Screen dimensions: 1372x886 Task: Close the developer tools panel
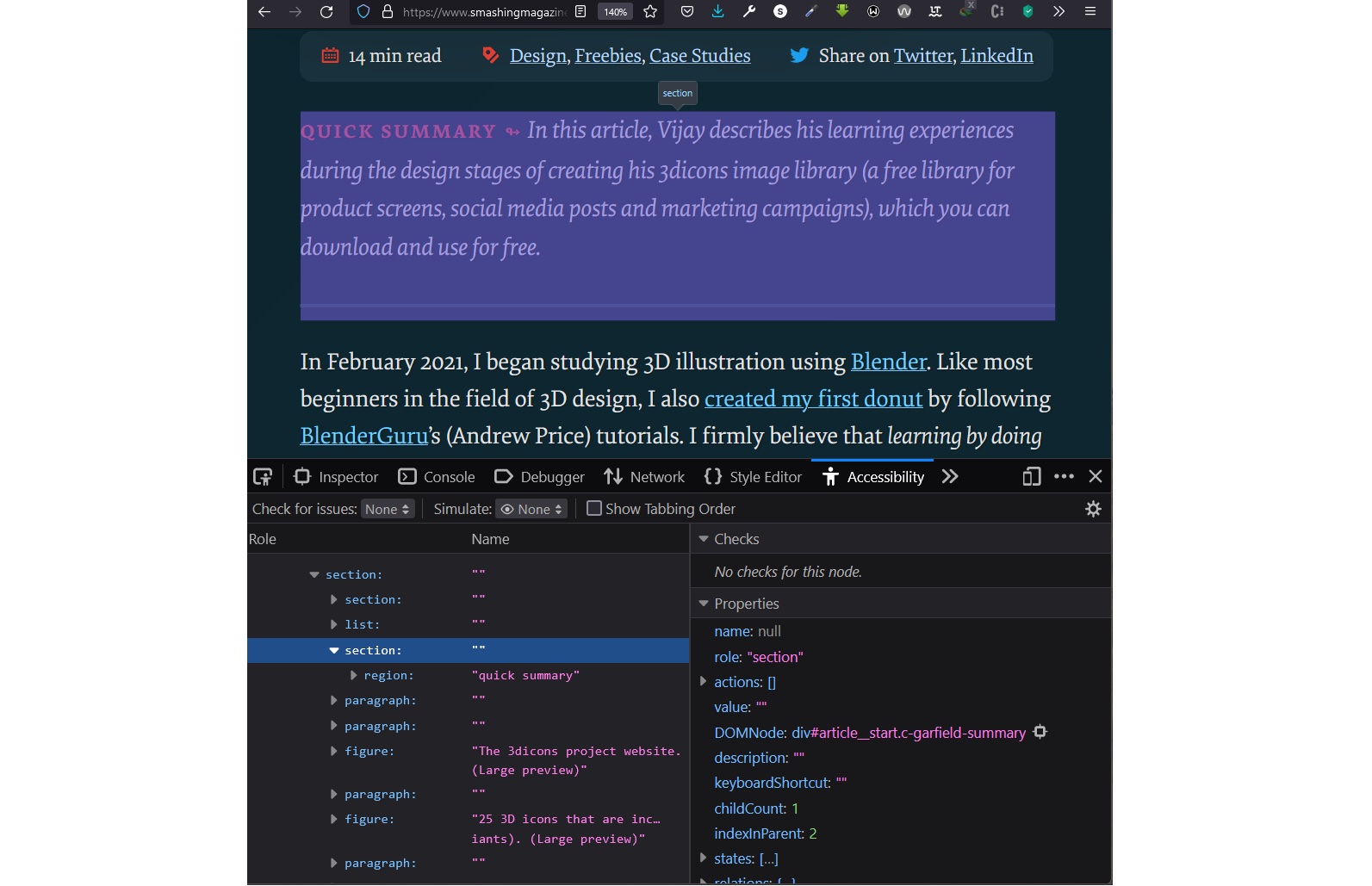[x=1096, y=476]
